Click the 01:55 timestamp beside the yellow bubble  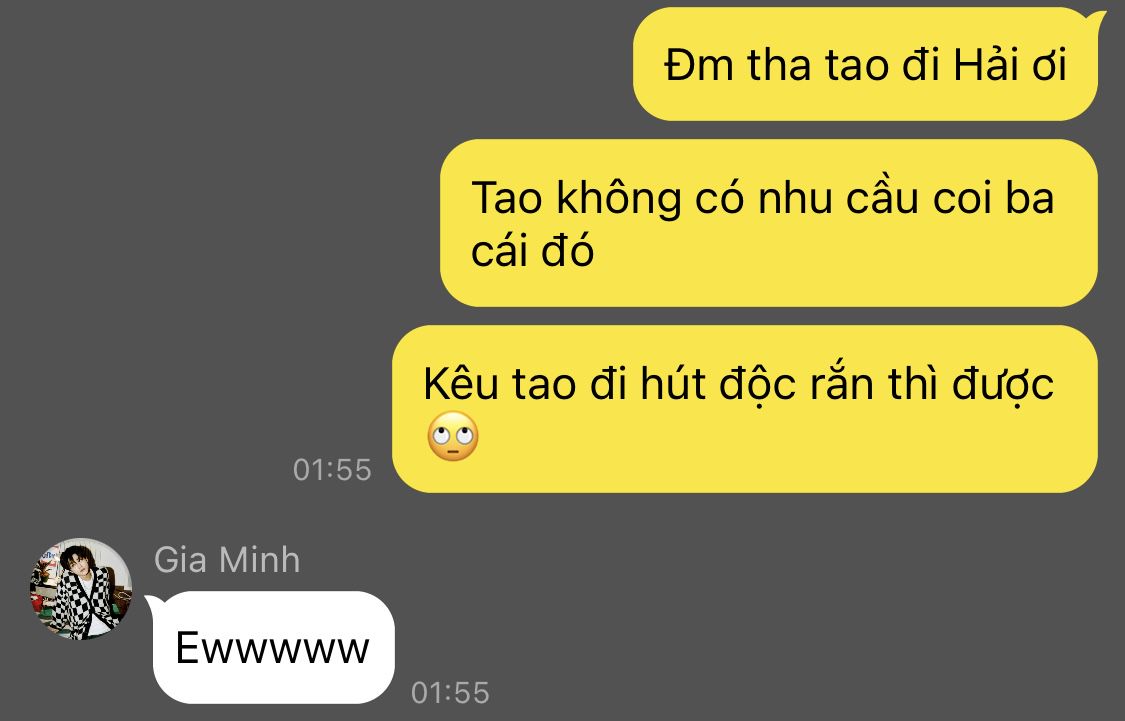332,470
